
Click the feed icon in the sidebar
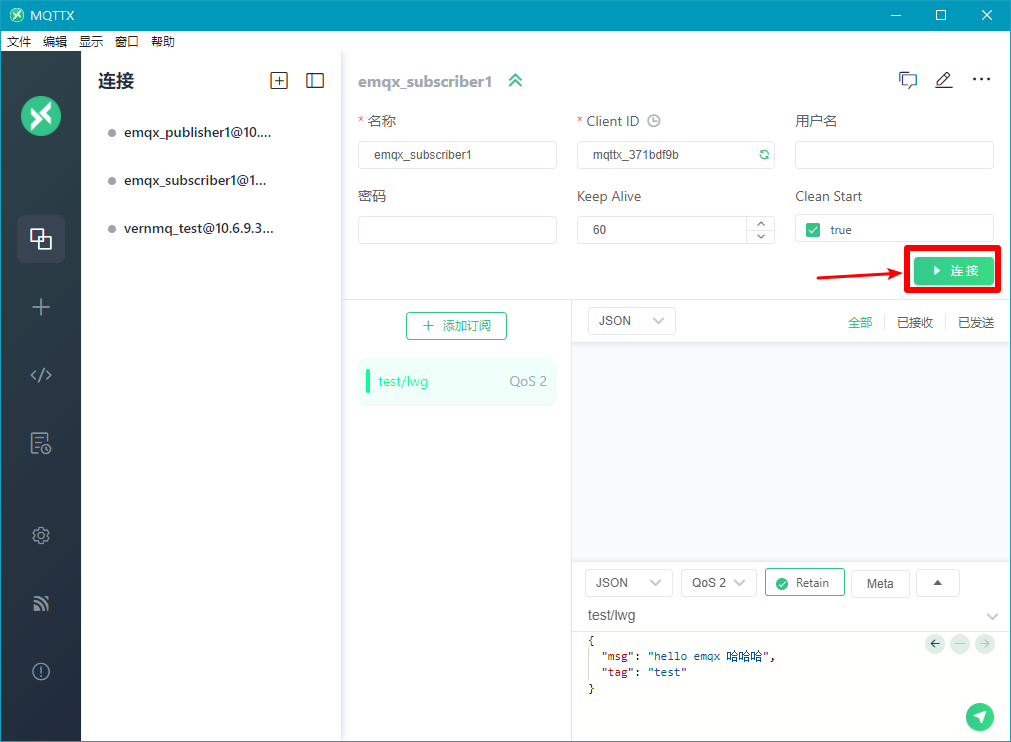tap(41, 603)
